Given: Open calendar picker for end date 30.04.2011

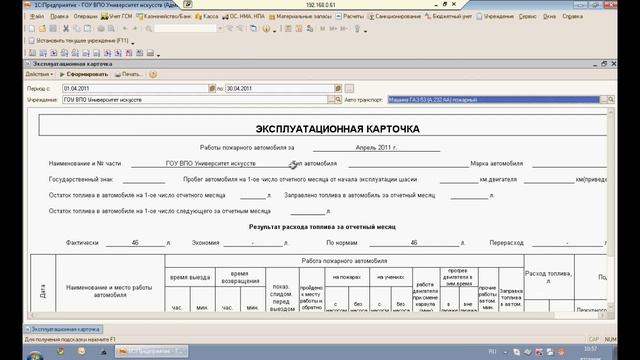Looking at the screenshot, I should (x=338, y=88).
